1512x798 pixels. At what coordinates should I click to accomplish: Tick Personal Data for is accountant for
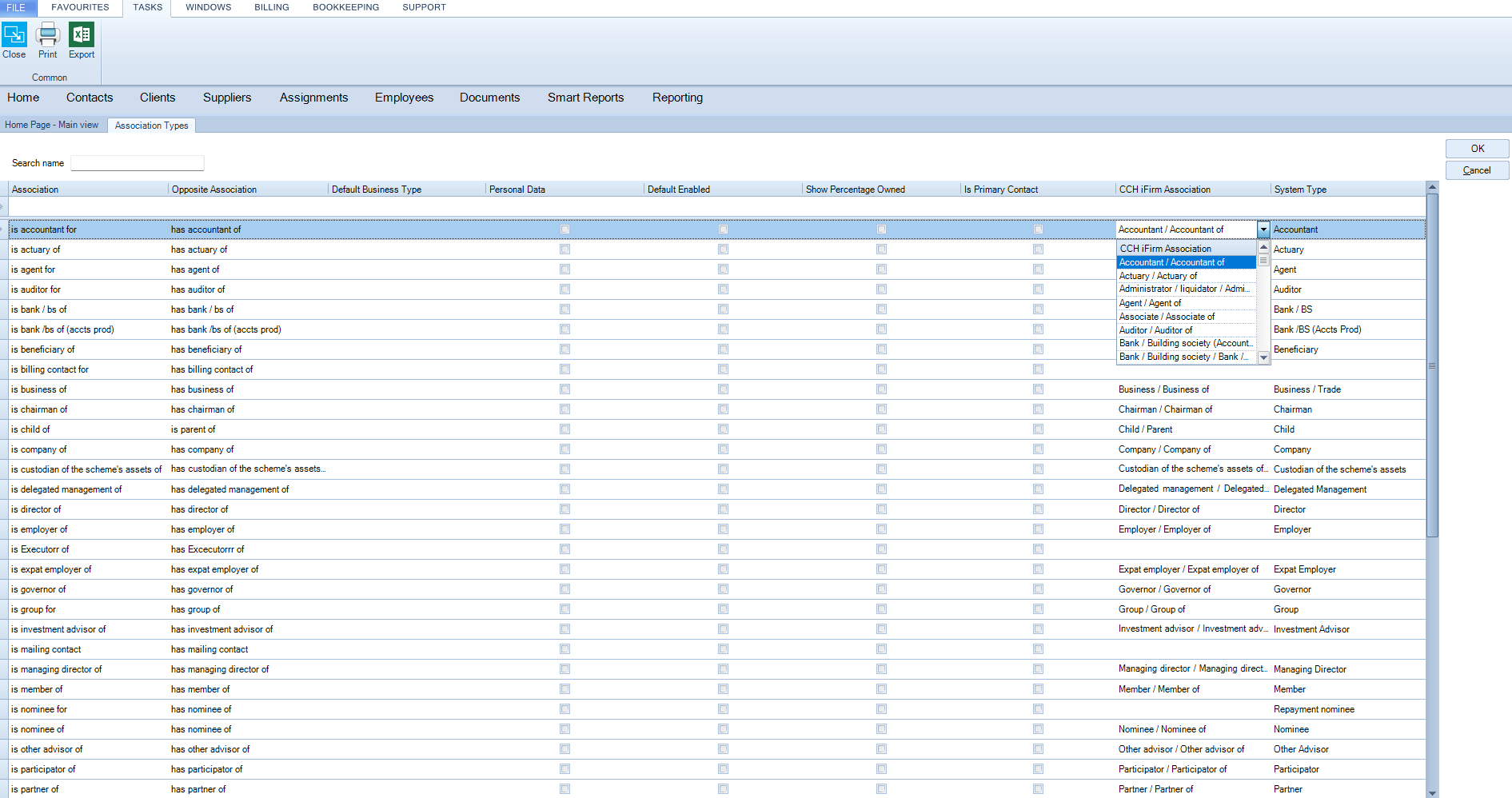point(565,229)
